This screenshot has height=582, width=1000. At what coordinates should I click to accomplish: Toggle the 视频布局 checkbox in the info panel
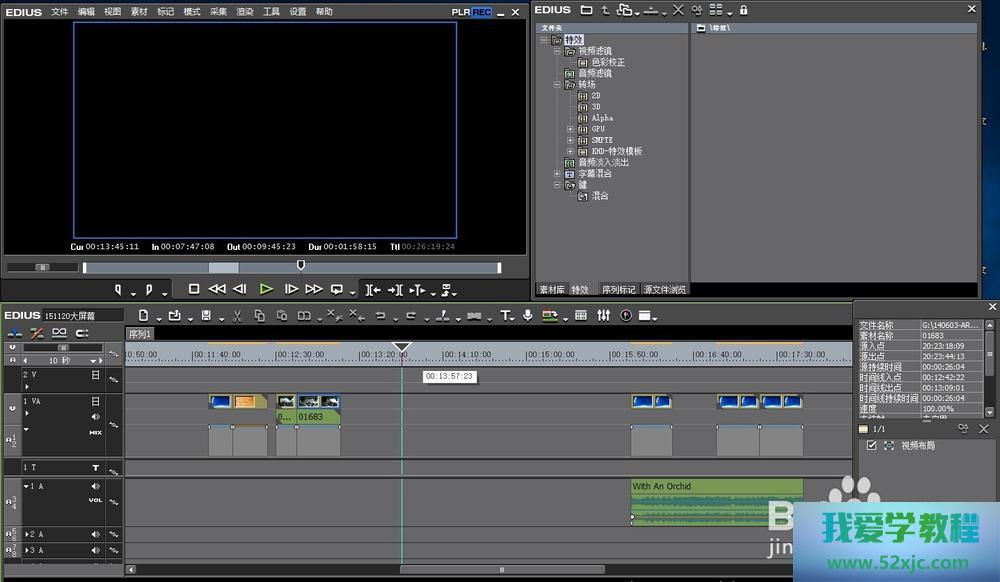pos(871,446)
